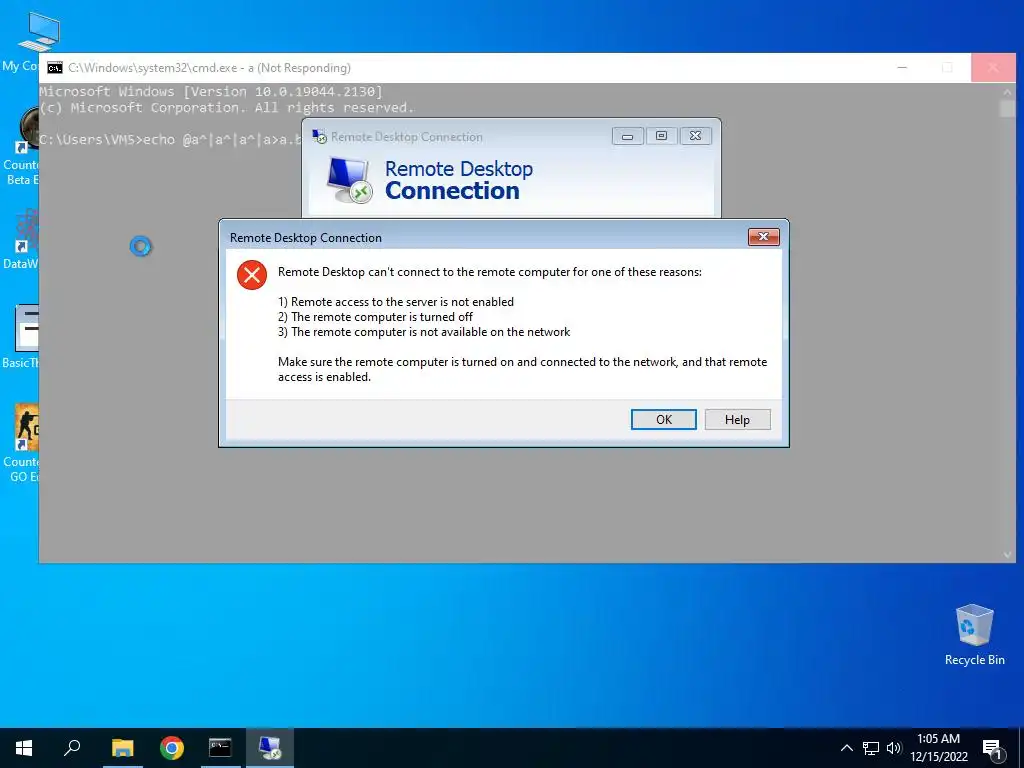Click the 'Microsoft Windows [Version 10.0.19044.2130]' line
Viewport: 1024px width, 768px height.
coord(211,91)
